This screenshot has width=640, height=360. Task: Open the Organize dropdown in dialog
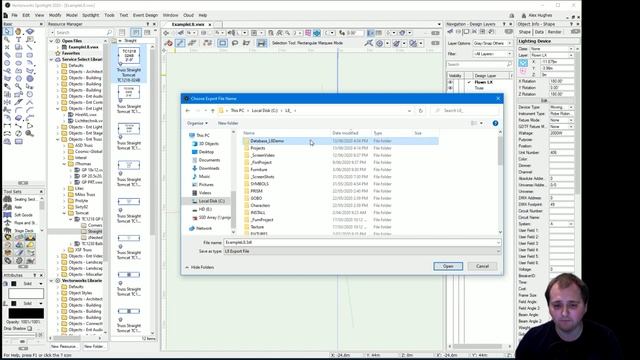pyautogui.click(x=197, y=123)
